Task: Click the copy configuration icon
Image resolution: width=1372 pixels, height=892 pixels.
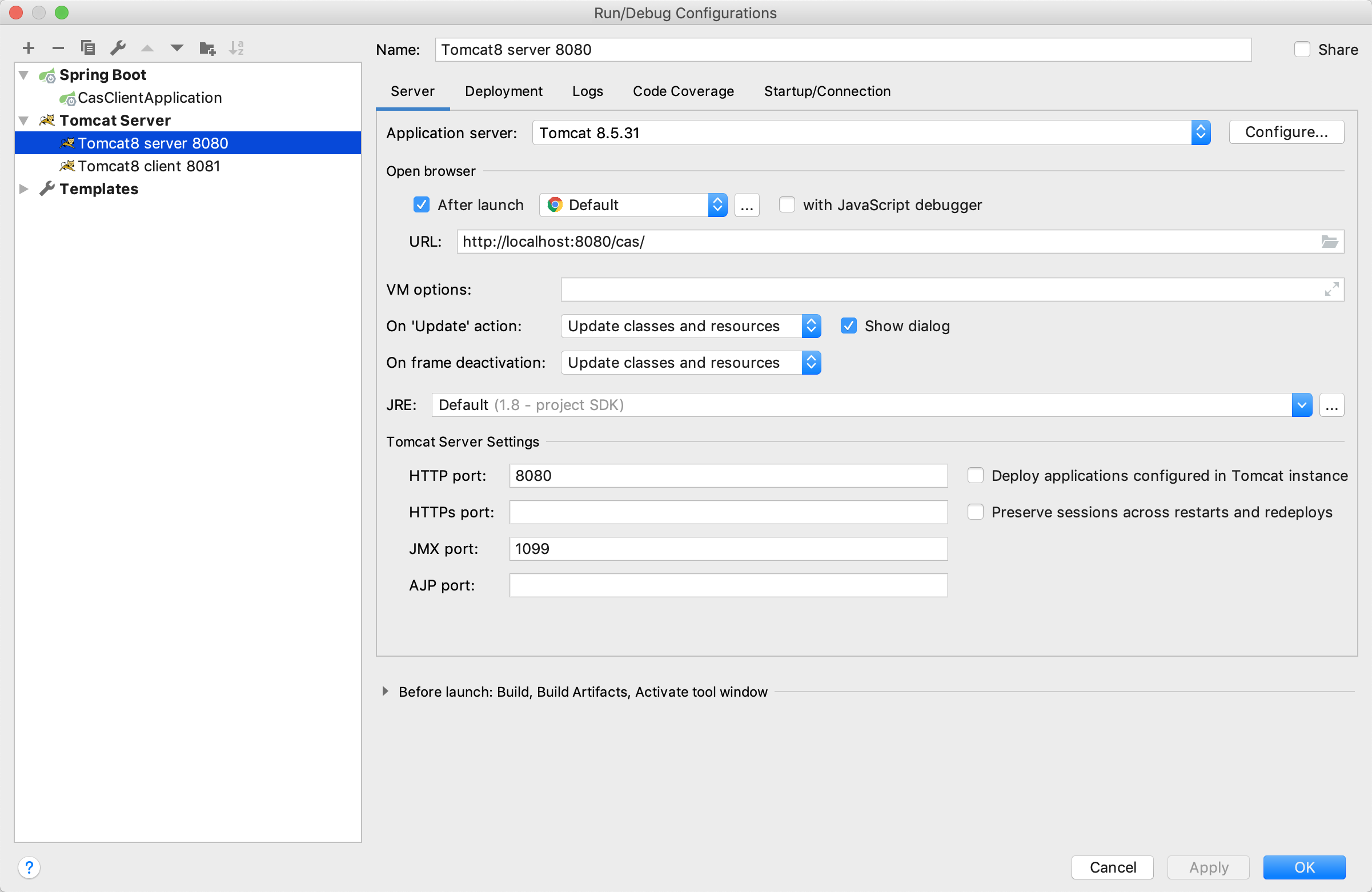Action: point(87,48)
